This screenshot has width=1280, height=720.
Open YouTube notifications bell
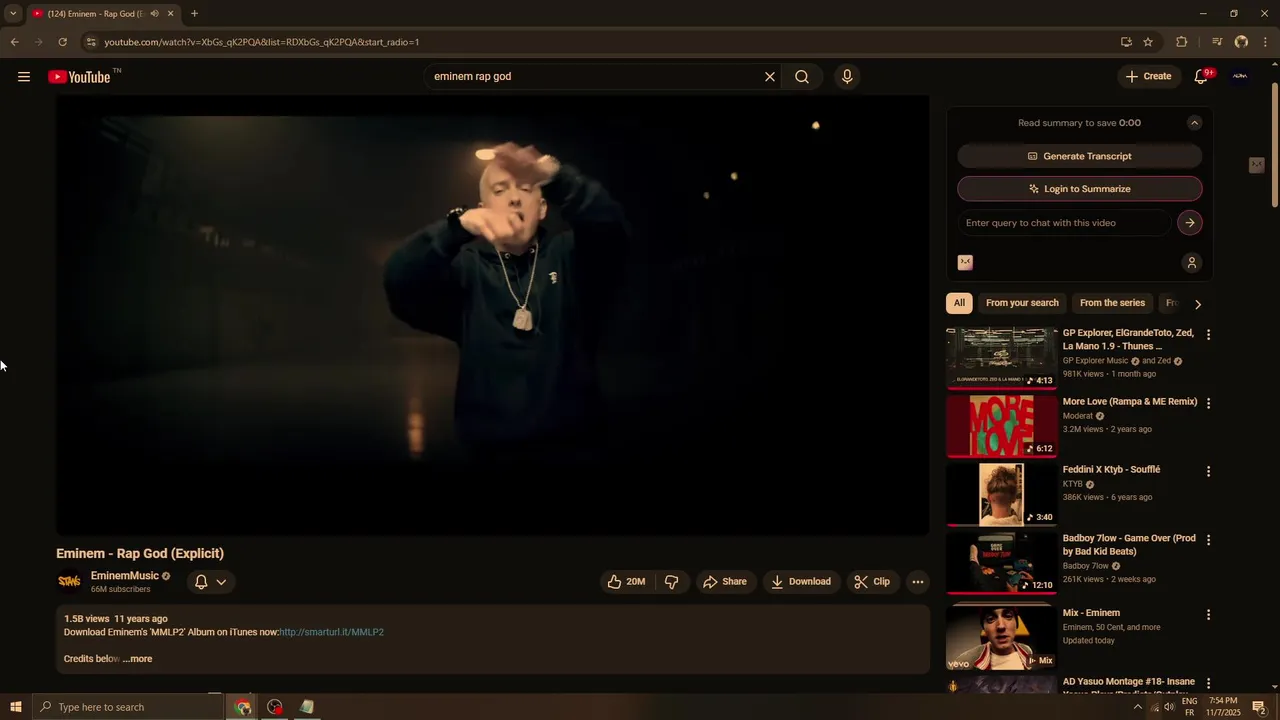[x=1202, y=77]
